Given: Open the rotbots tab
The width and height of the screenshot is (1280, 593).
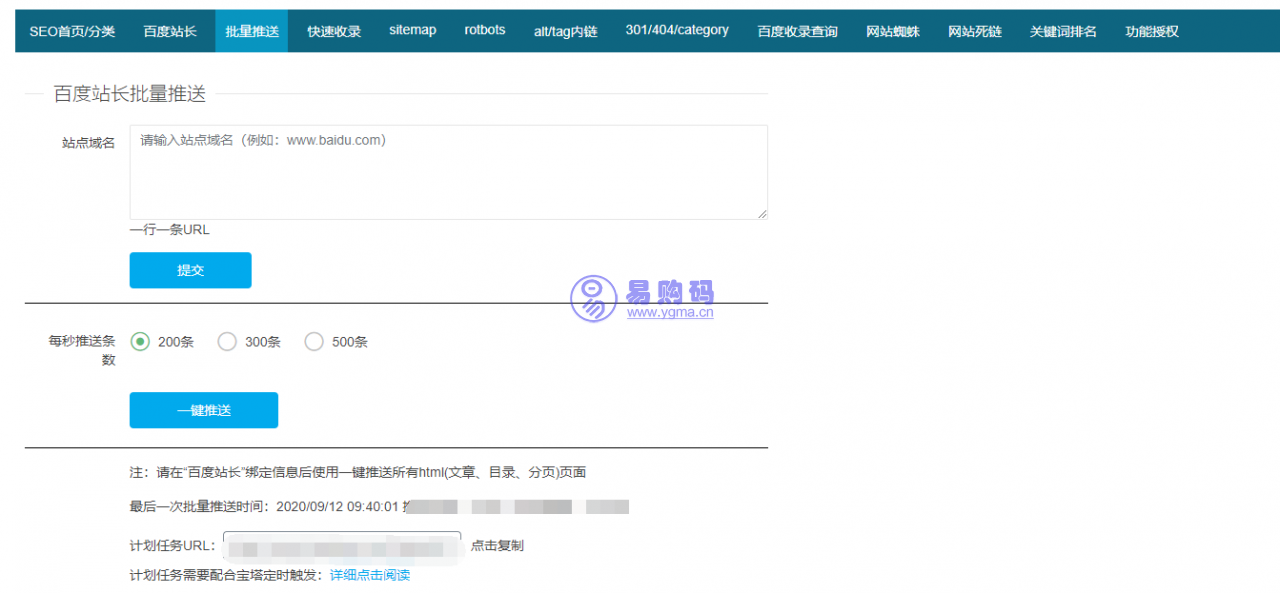Looking at the screenshot, I should [x=484, y=30].
